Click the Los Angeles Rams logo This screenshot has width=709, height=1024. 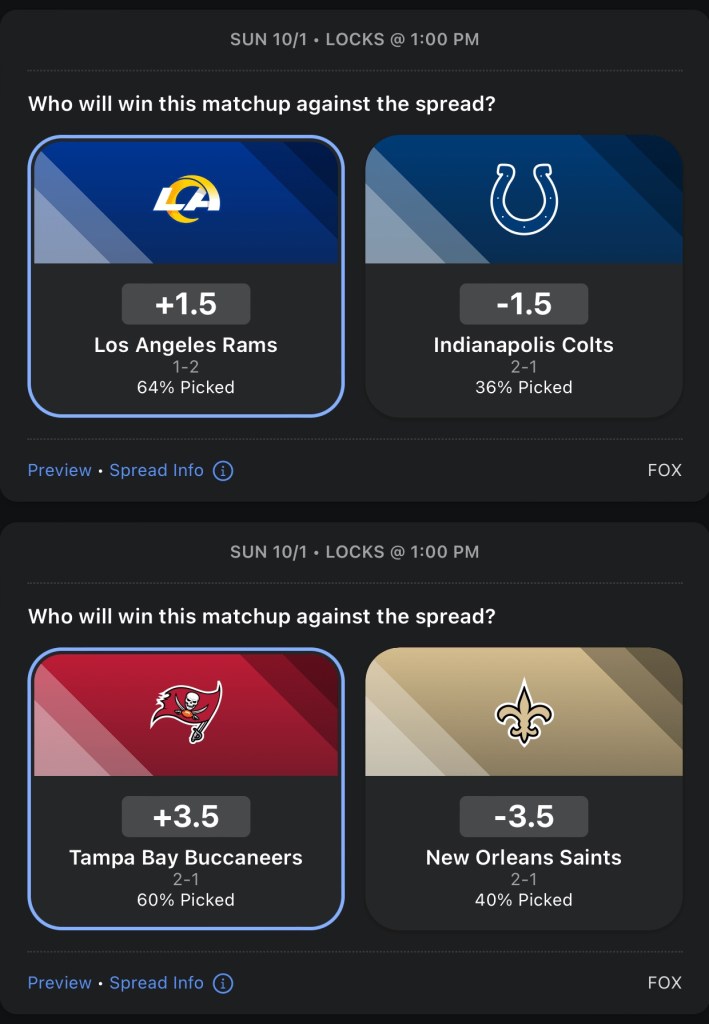click(186, 199)
